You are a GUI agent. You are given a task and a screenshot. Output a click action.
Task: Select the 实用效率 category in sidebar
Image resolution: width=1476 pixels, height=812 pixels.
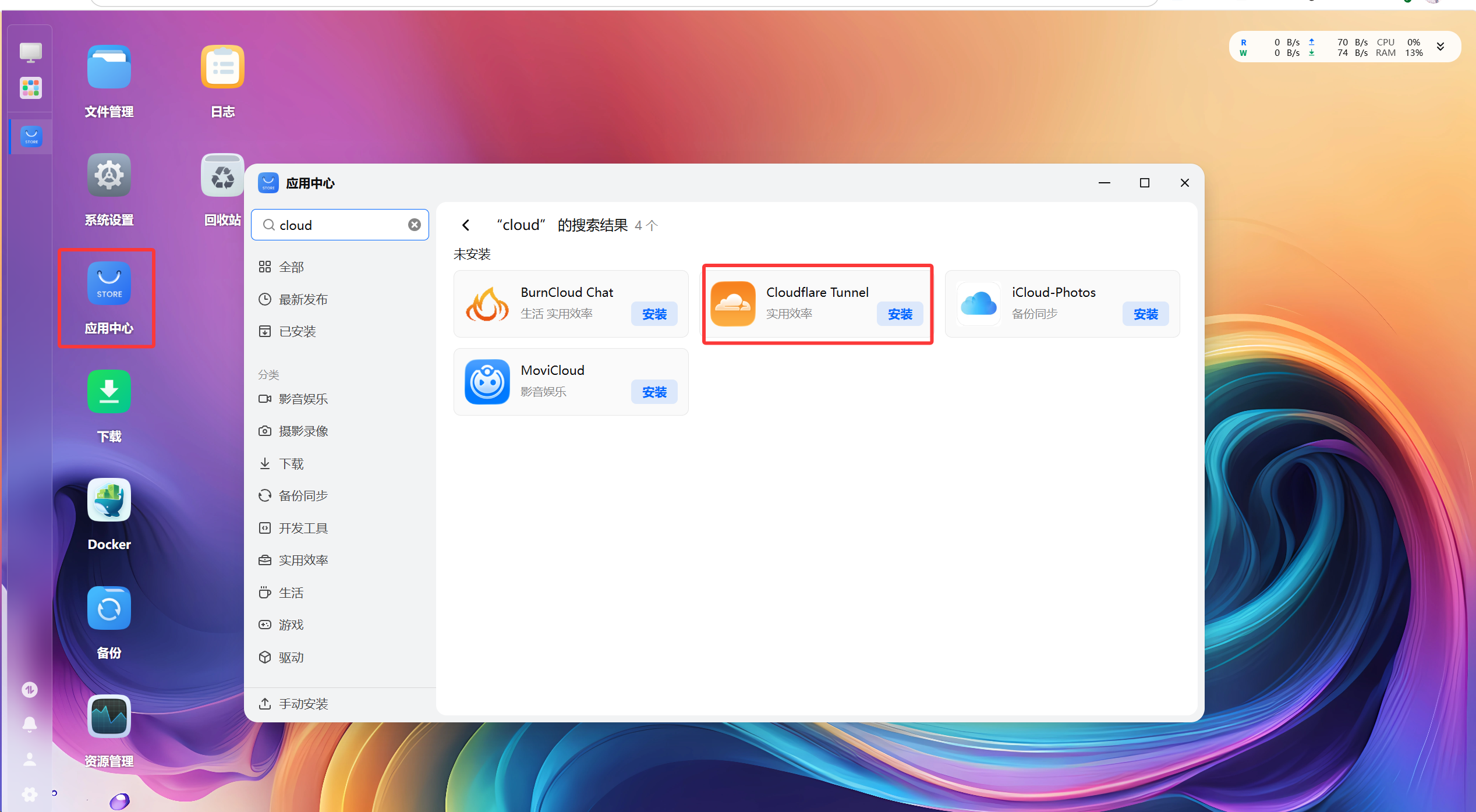pos(303,560)
